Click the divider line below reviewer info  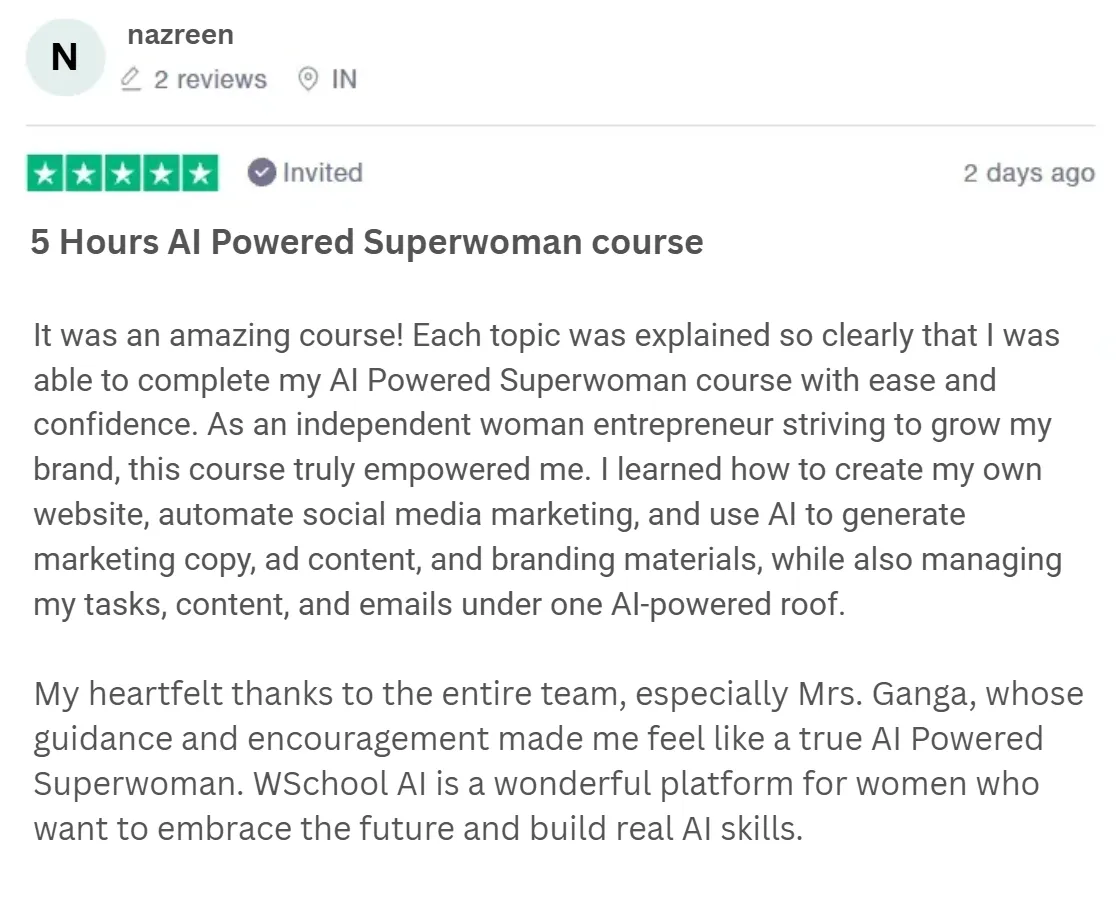pos(560,126)
